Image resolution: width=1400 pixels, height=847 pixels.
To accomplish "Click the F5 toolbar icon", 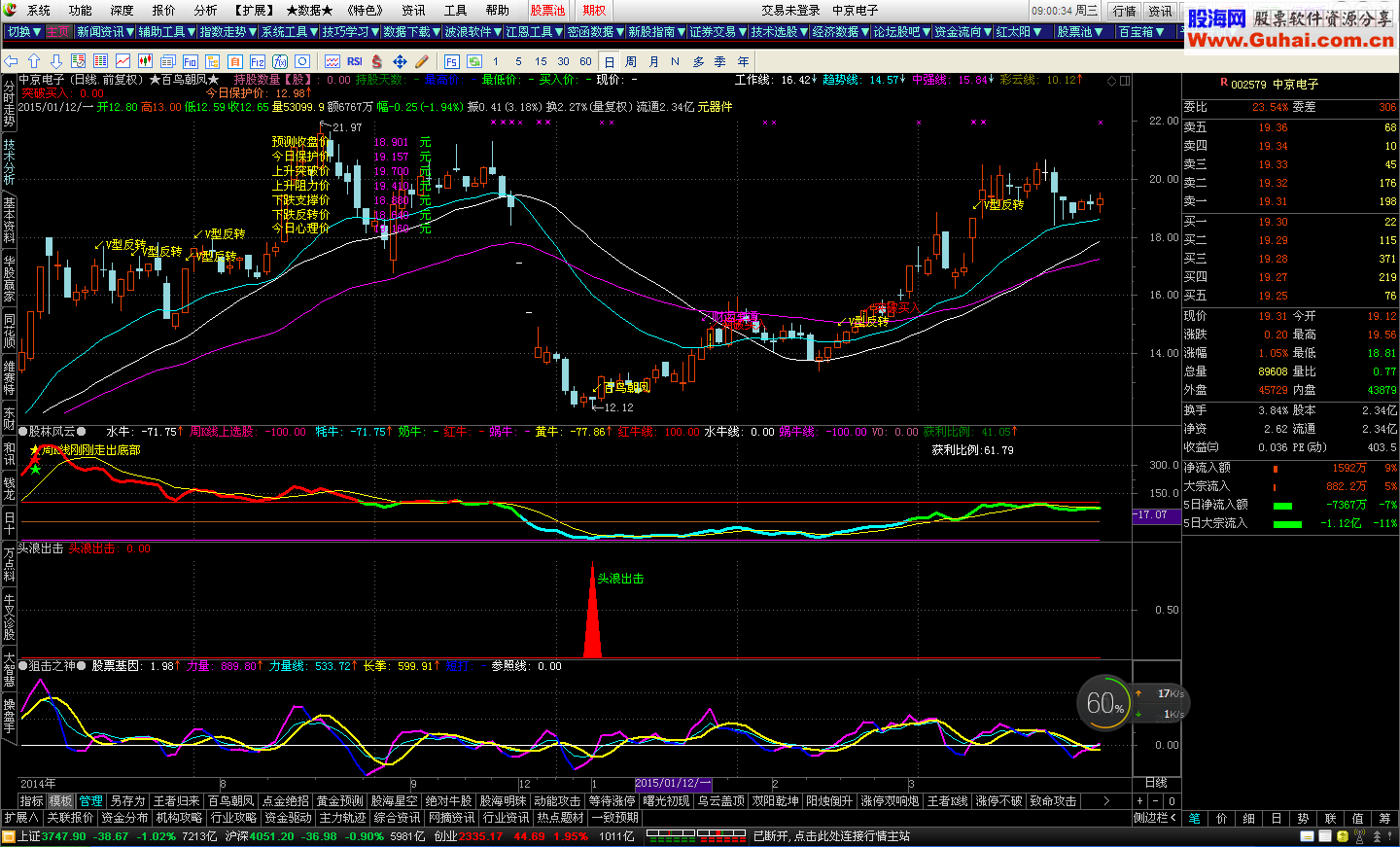I will pyautogui.click(x=451, y=61).
